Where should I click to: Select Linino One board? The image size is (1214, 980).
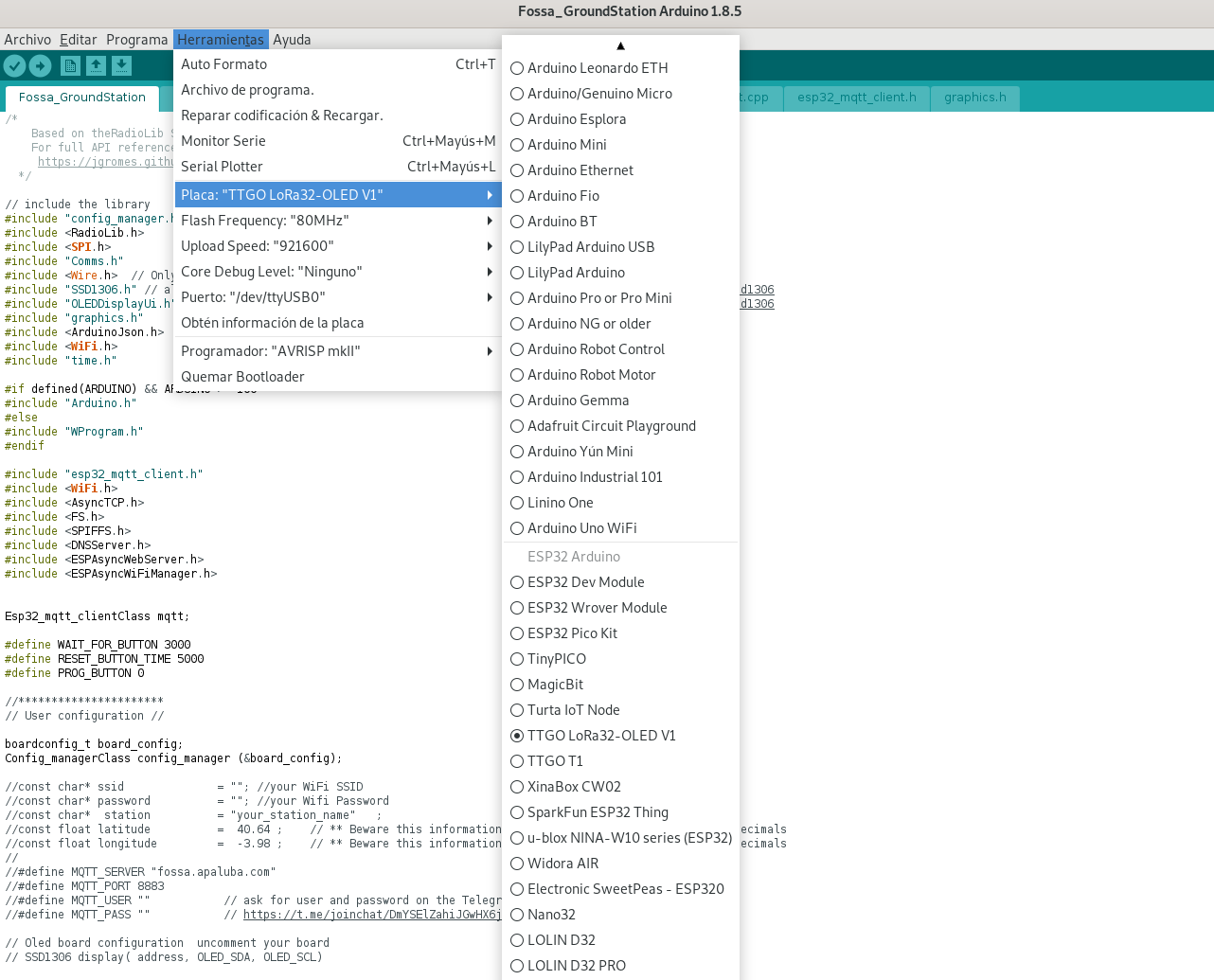620,503
